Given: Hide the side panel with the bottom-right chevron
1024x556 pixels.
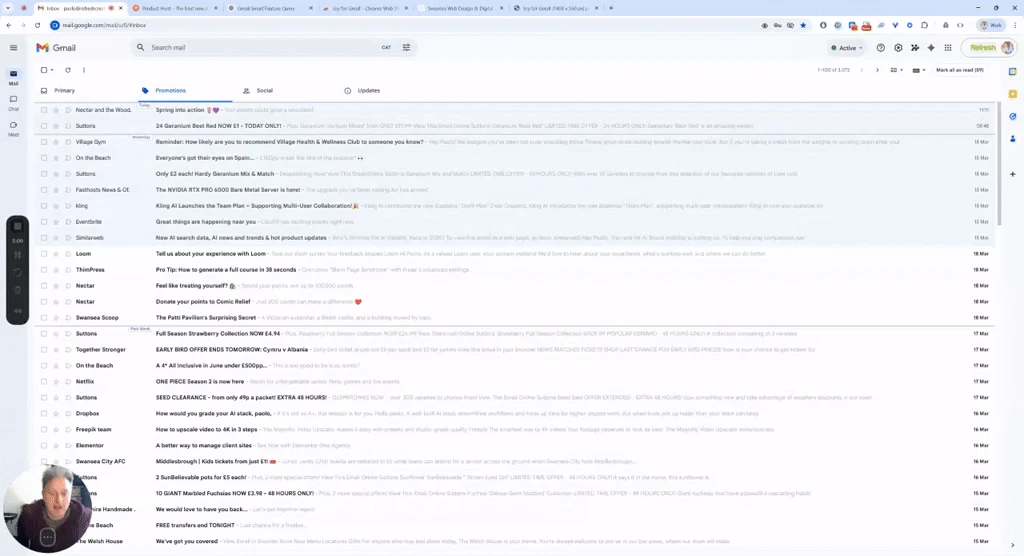Looking at the screenshot, I should pyautogui.click(x=1012, y=545).
